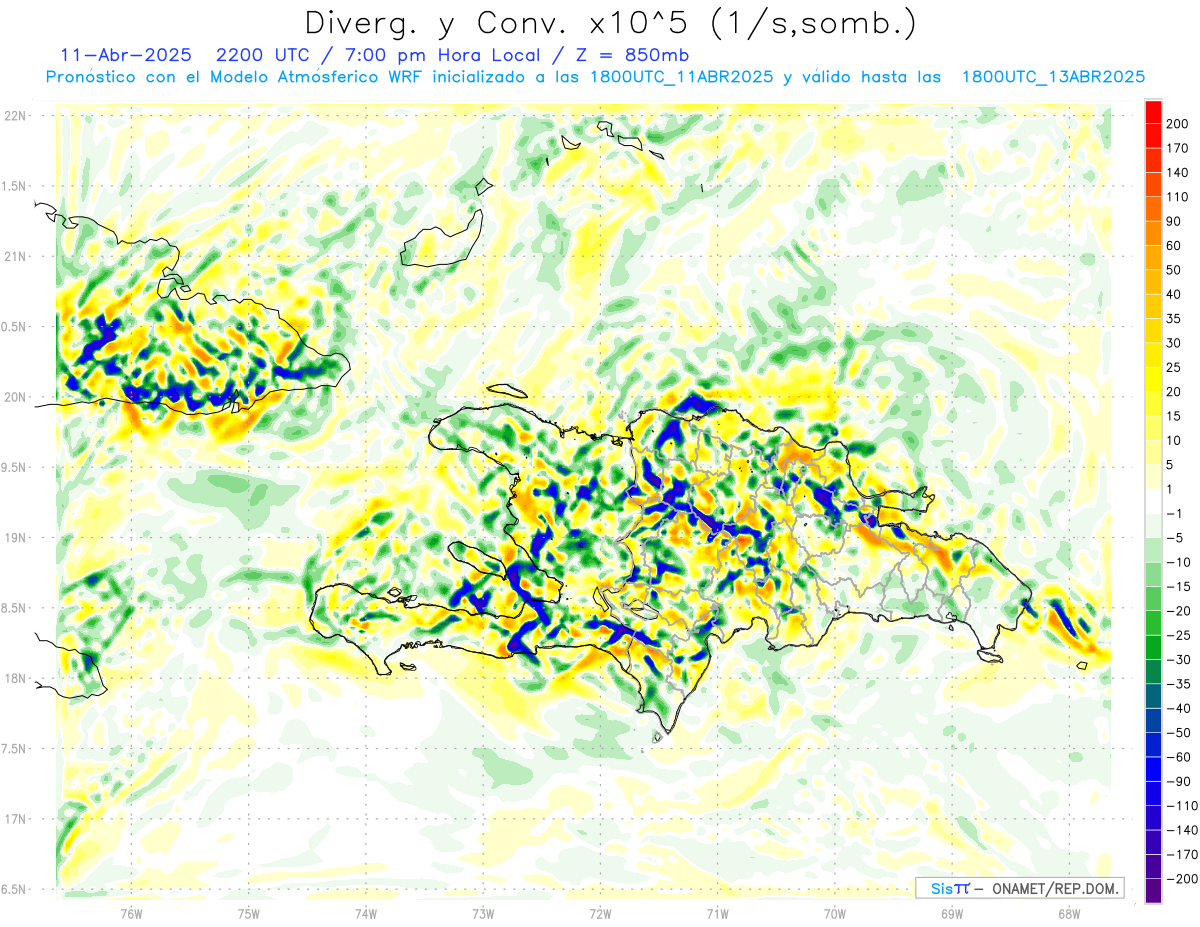Click the longitude label '74W'
This screenshot has height=927, width=1200.
(366, 914)
